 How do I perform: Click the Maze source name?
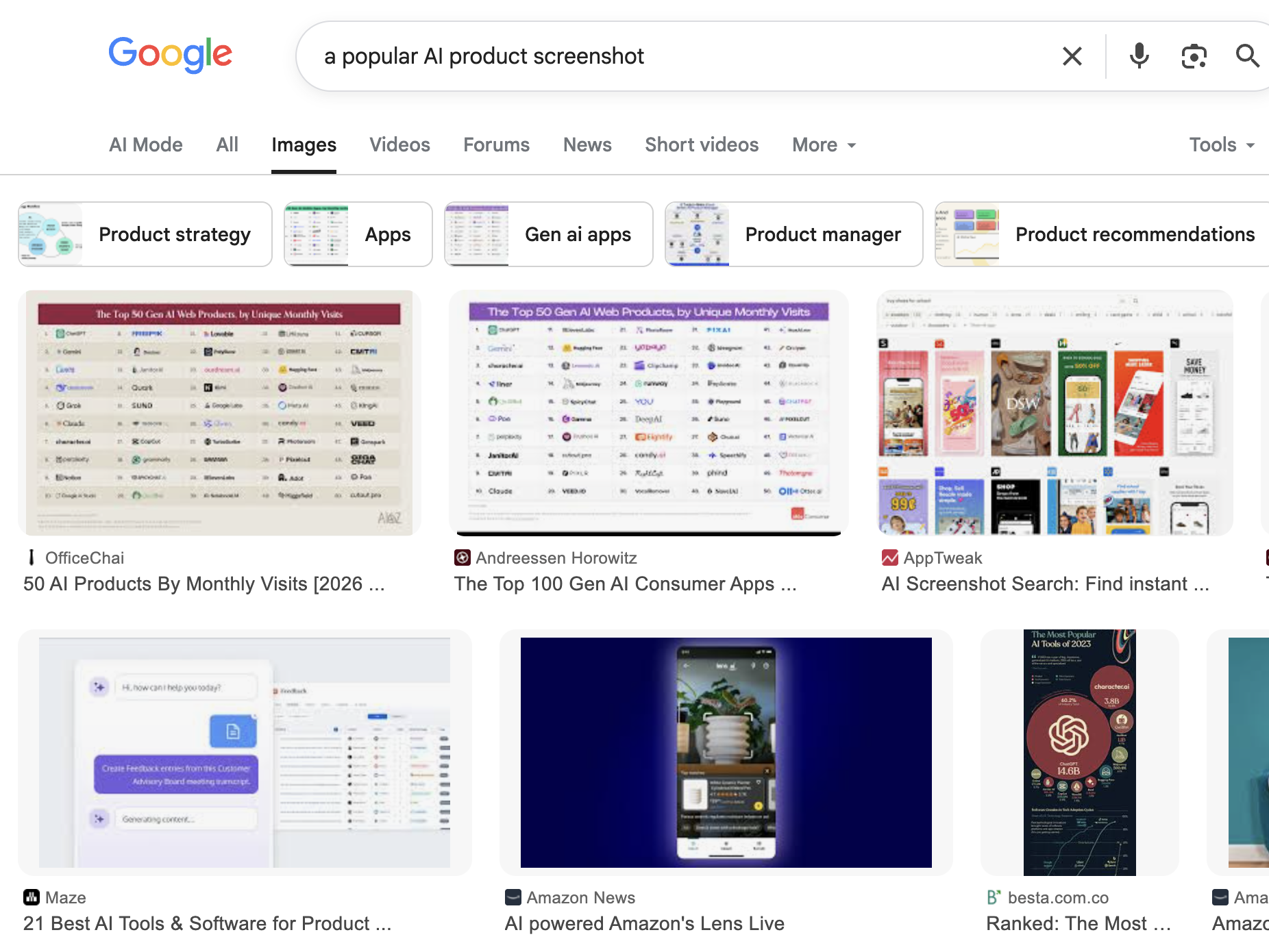tap(66, 897)
